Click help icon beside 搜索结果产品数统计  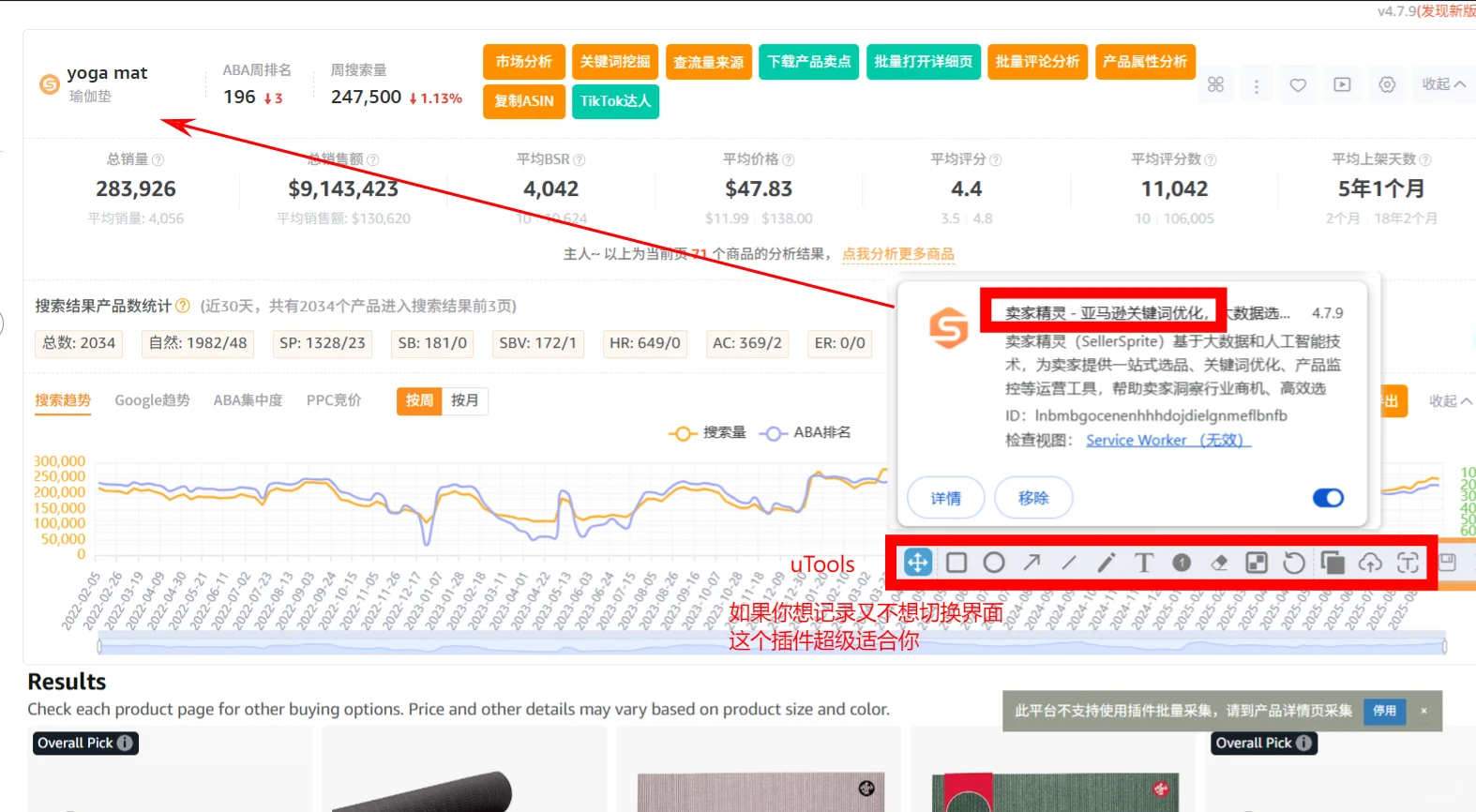pyautogui.click(x=183, y=306)
